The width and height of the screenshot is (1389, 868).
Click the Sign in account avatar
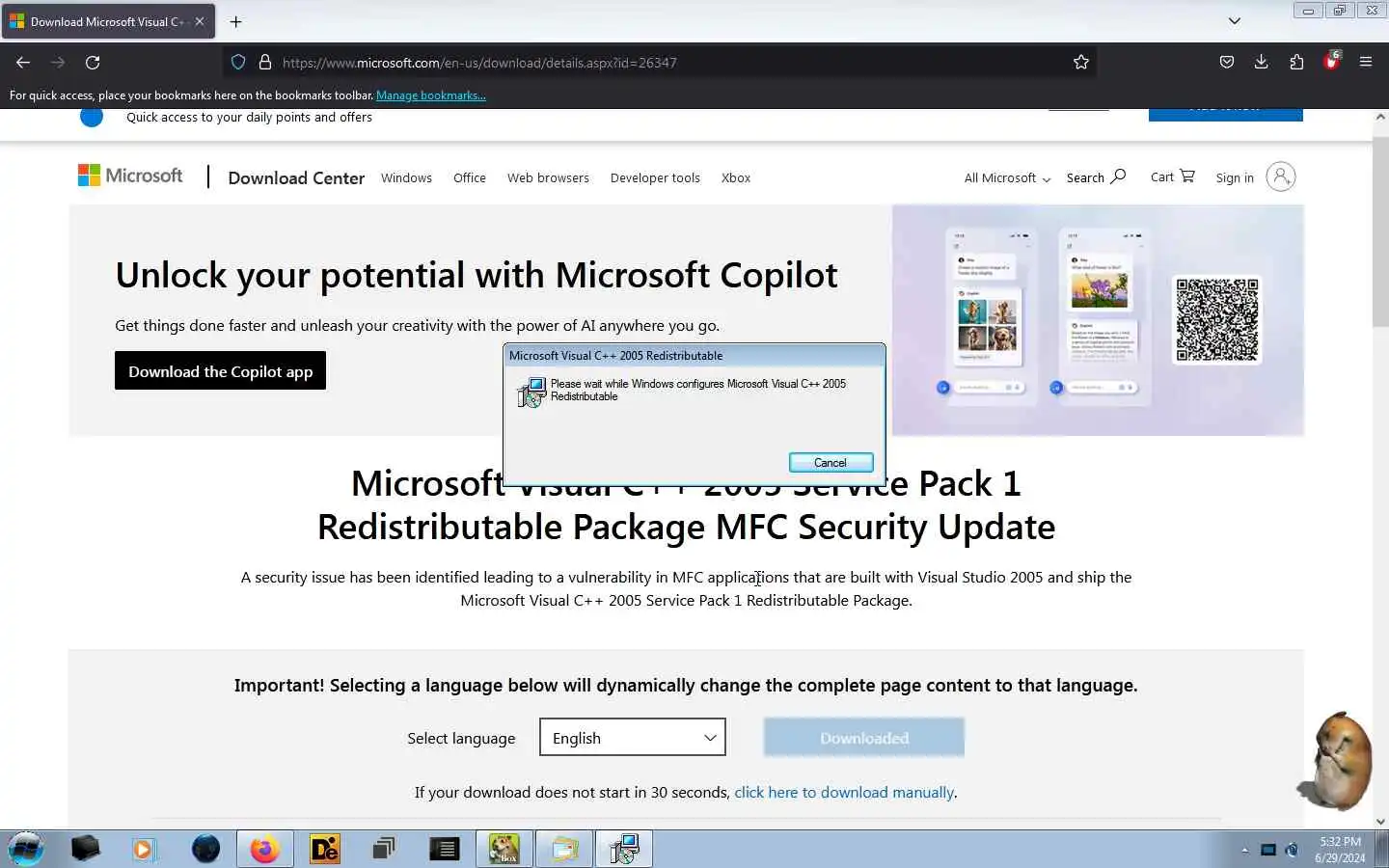[1280, 176]
